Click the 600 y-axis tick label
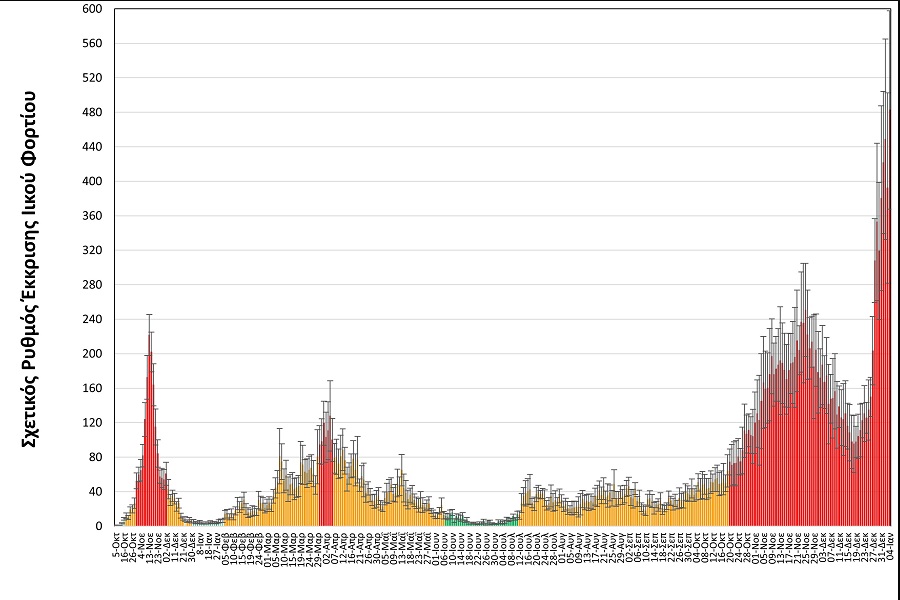Image resolution: width=900 pixels, height=600 pixels. tap(92, 9)
